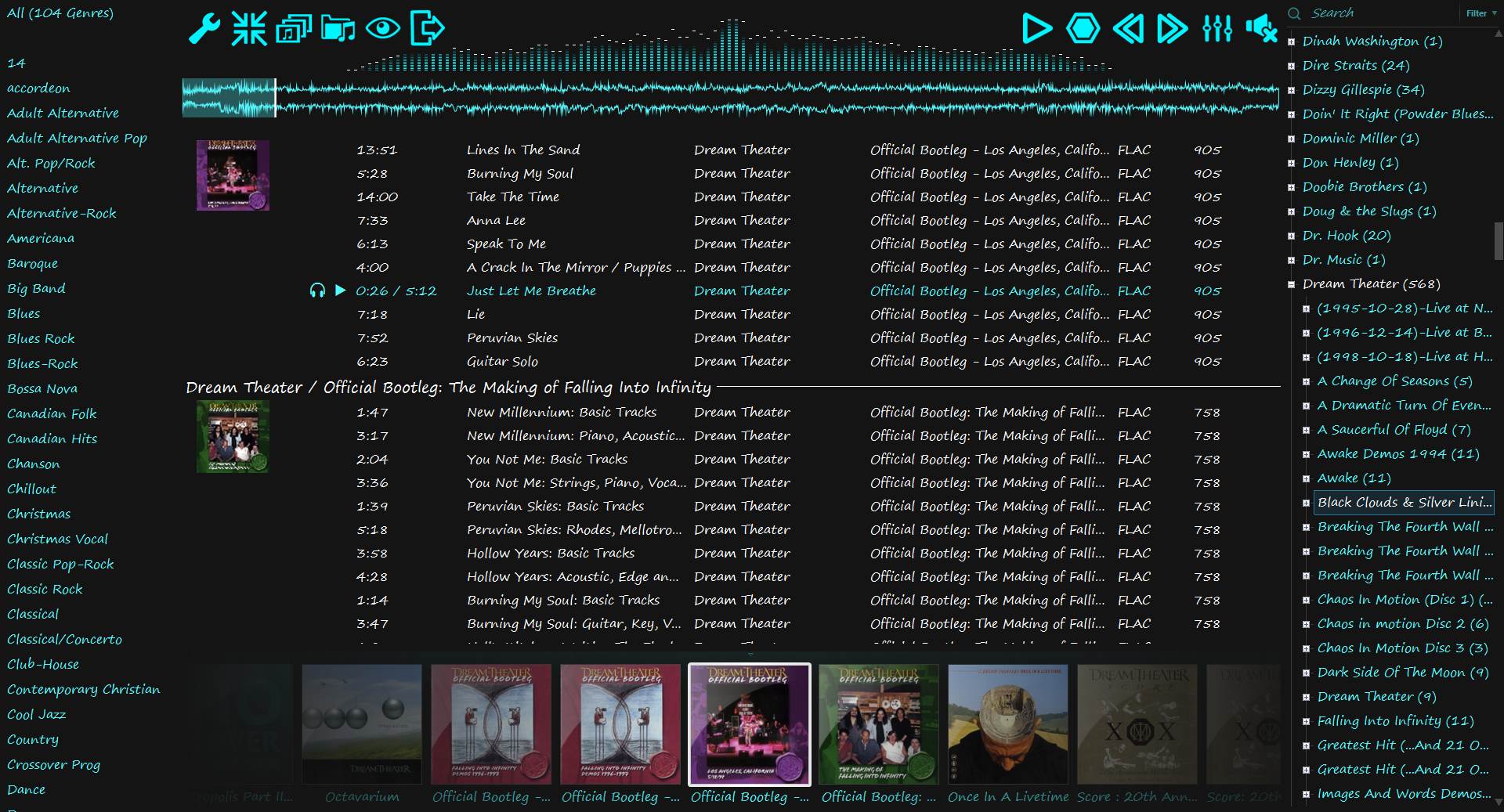
Task: Click the collapse-arrows layout icon
Action: point(249,29)
